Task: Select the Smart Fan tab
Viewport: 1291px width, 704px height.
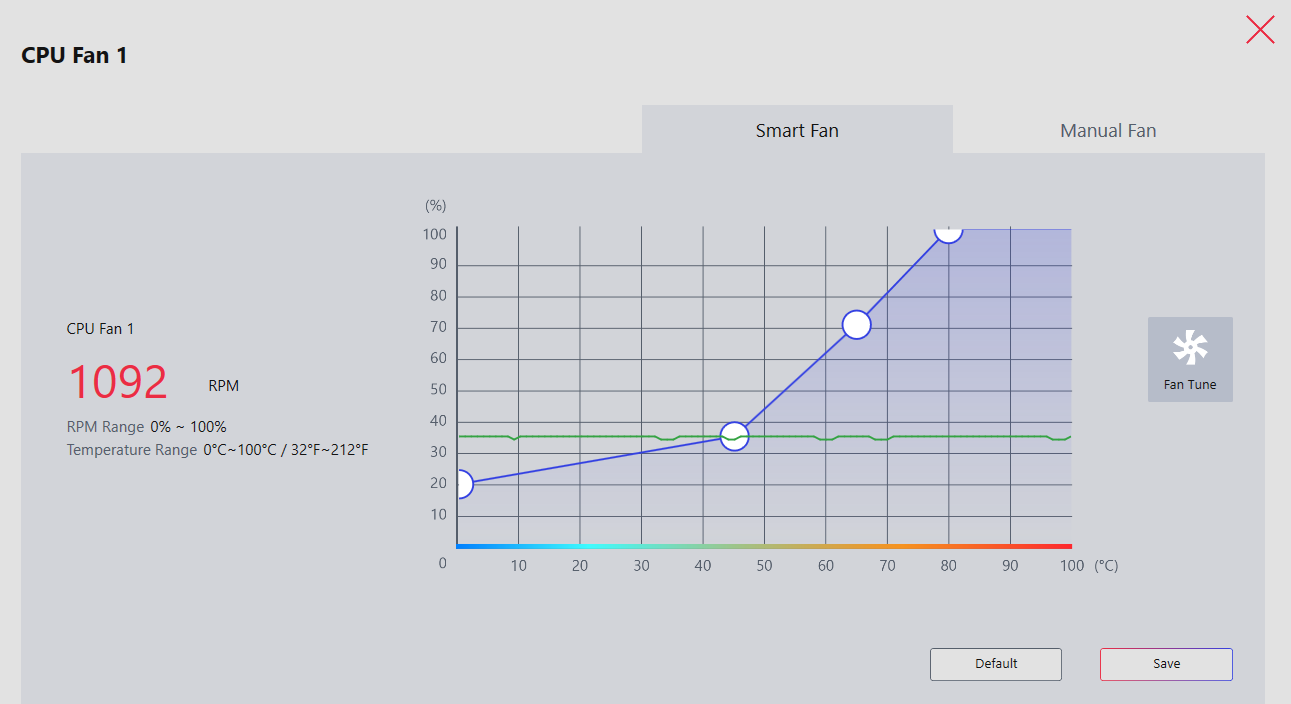Action: [x=797, y=130]
